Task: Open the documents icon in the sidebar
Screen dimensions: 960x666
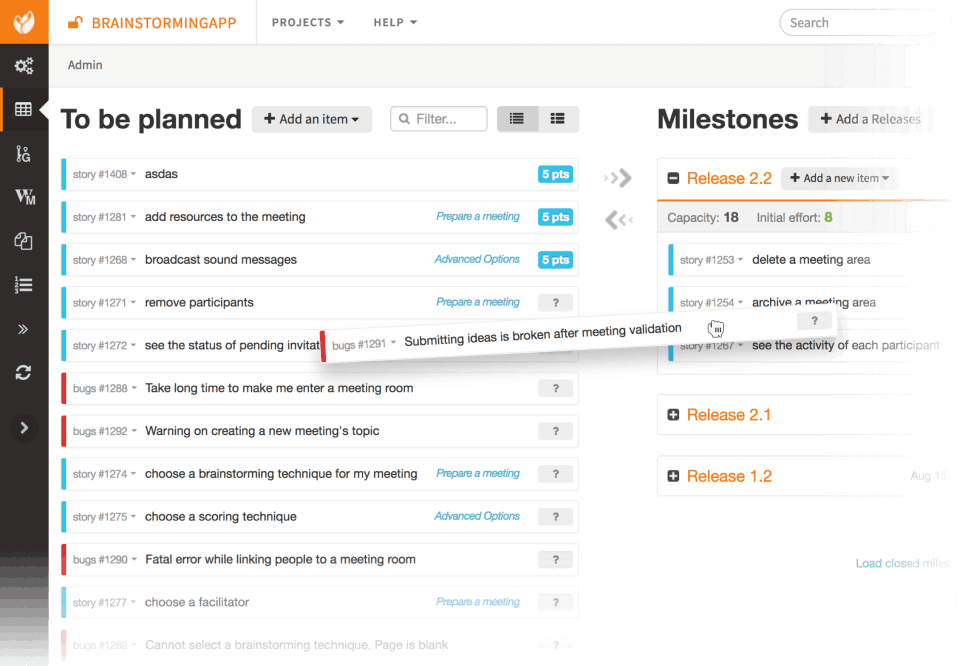Action: pyautogui.click(x=24, y=241)
